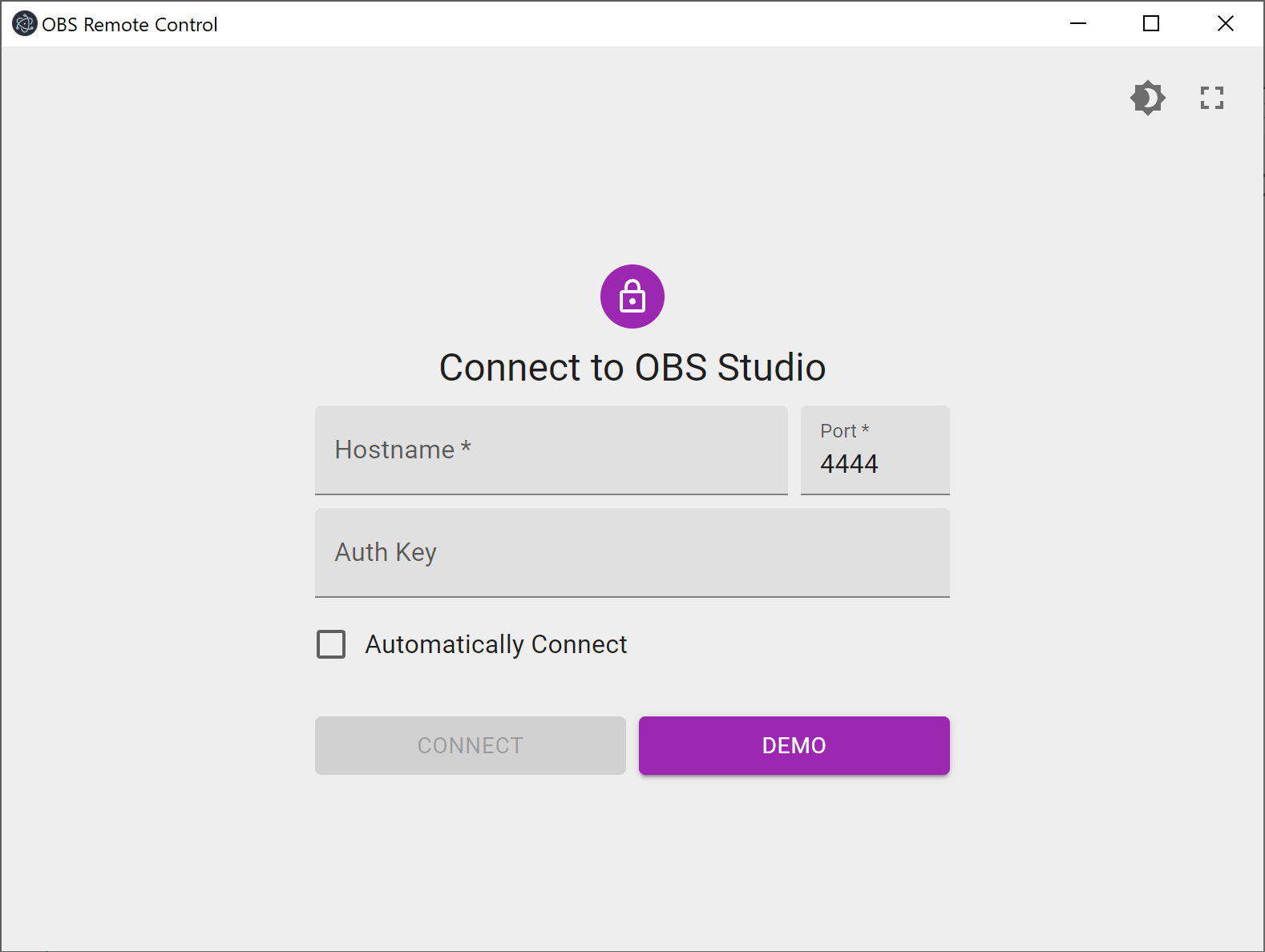The width and height of the screenshot is (1265, 952).
Task: Focus the Port field showing 4444
Action: point(875,450)
